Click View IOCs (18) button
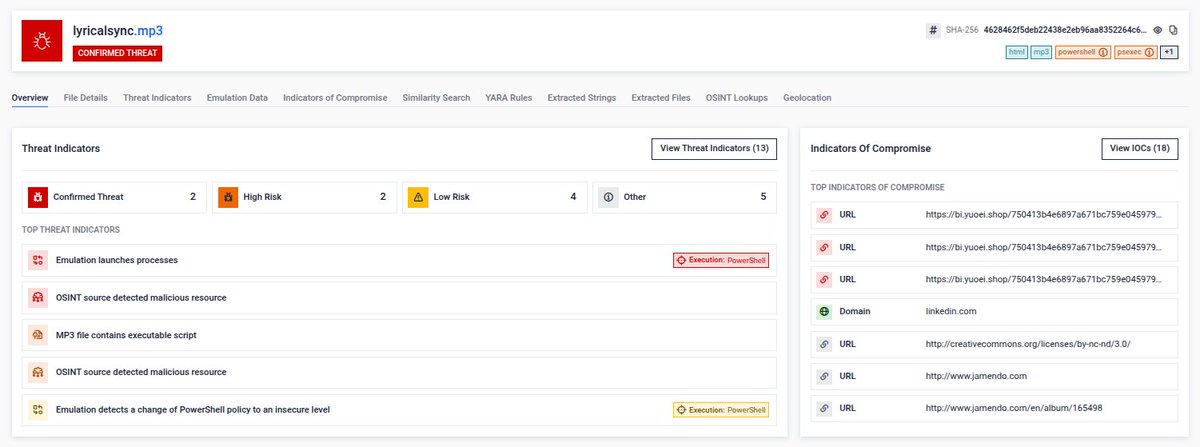Image resolution: width=1200 pixels, height=447 pixels. pos(1140,148)
